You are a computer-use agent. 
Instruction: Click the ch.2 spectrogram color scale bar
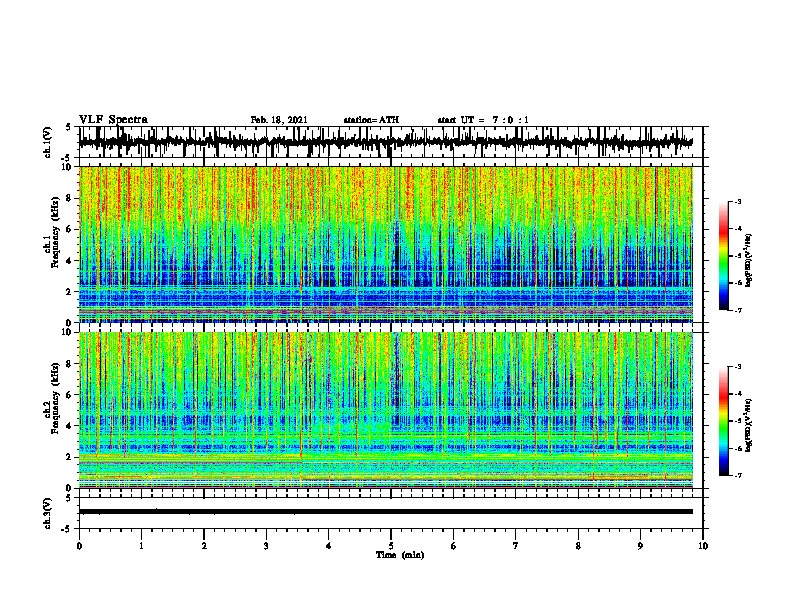tap(723, 421)
